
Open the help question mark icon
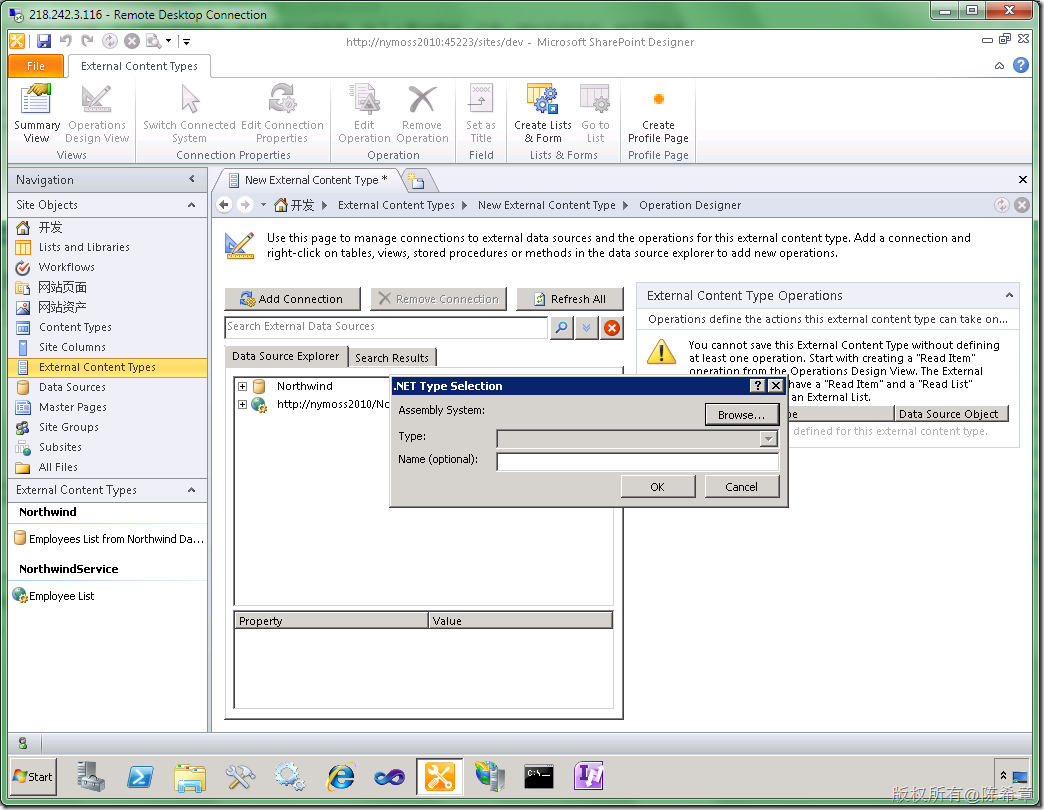tap(1021, 65)
